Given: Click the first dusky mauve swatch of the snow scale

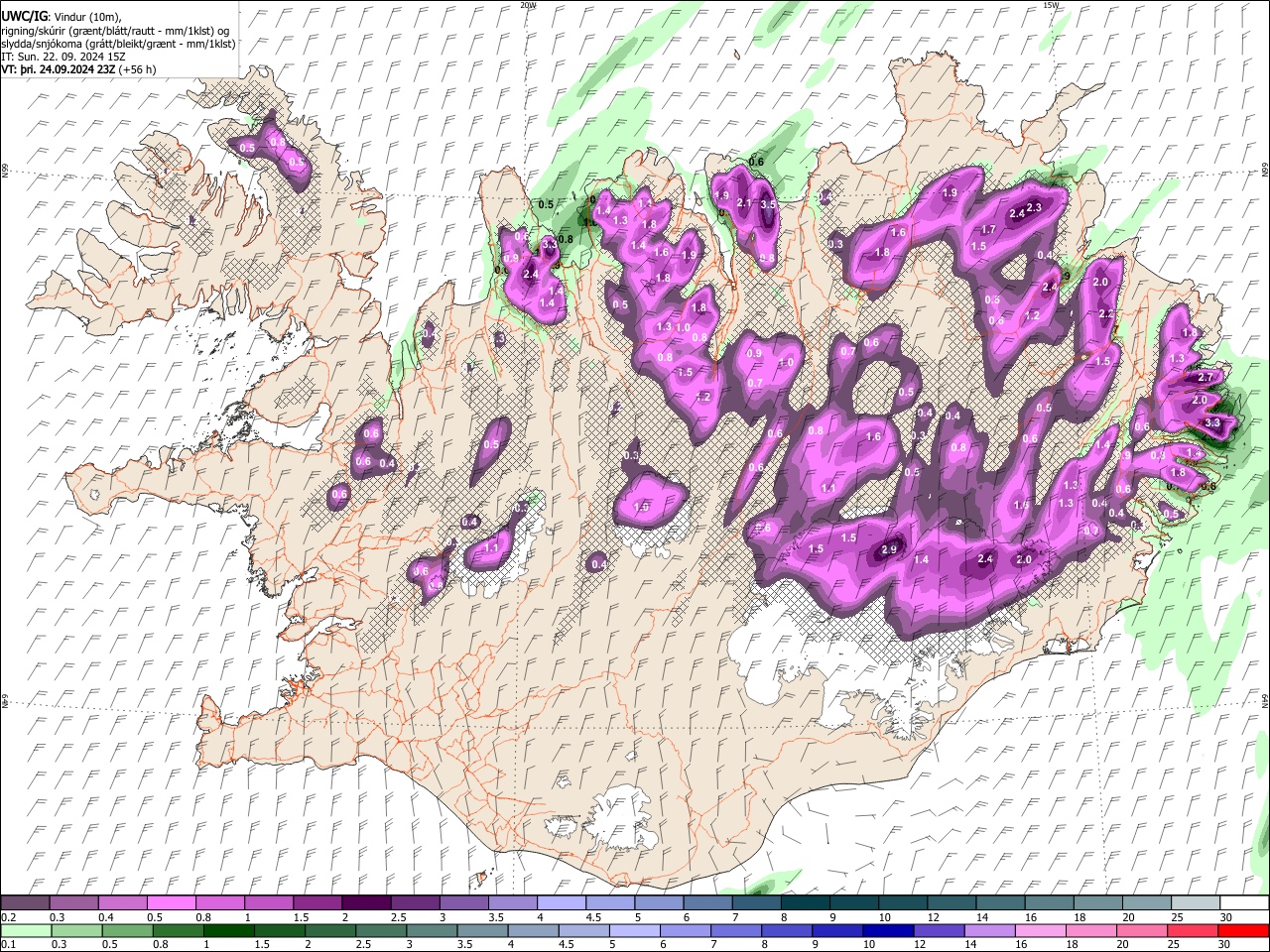Looking at the screenshot, I should tap(25, 903).
